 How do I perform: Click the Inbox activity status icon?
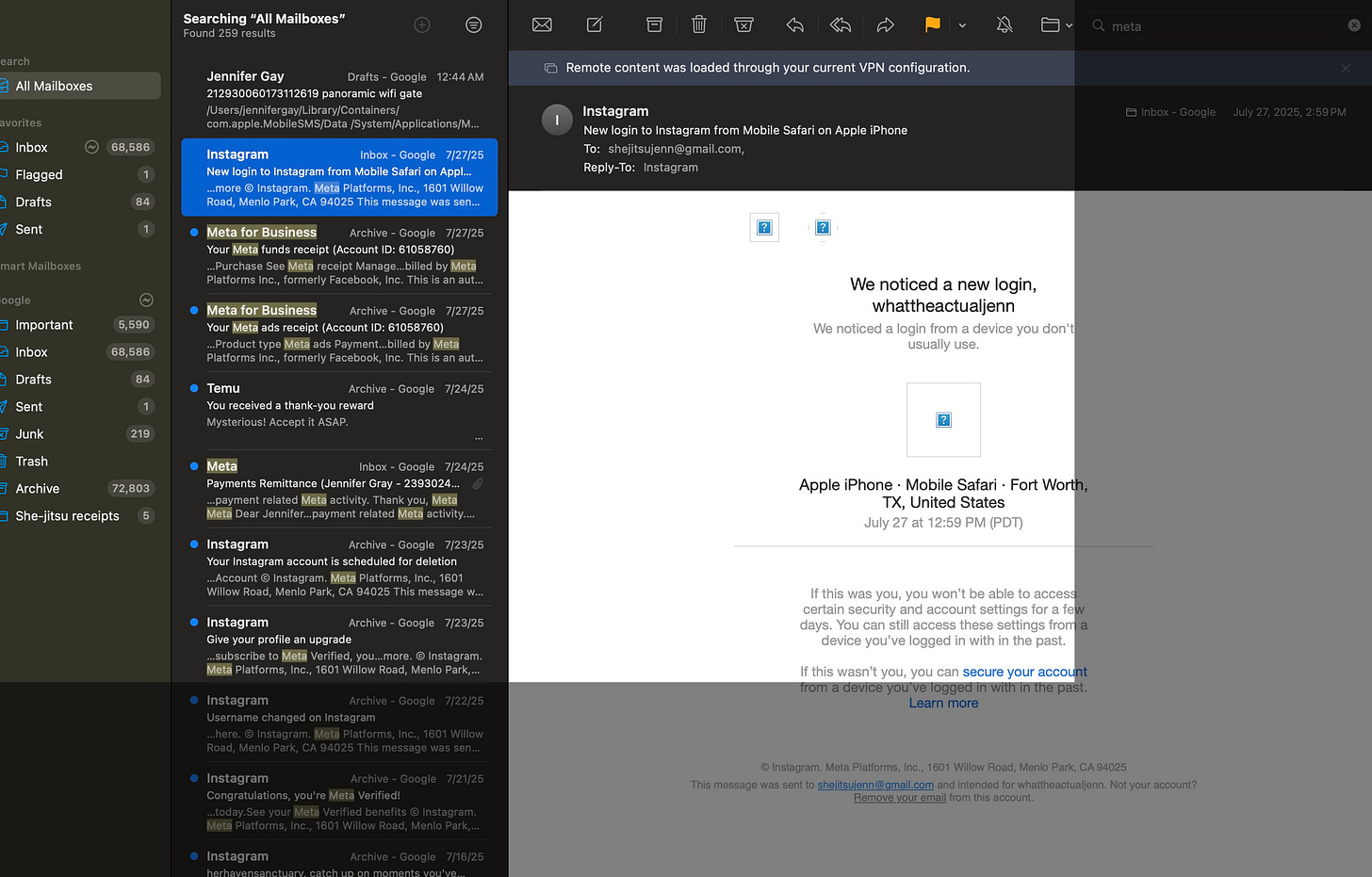91,147
